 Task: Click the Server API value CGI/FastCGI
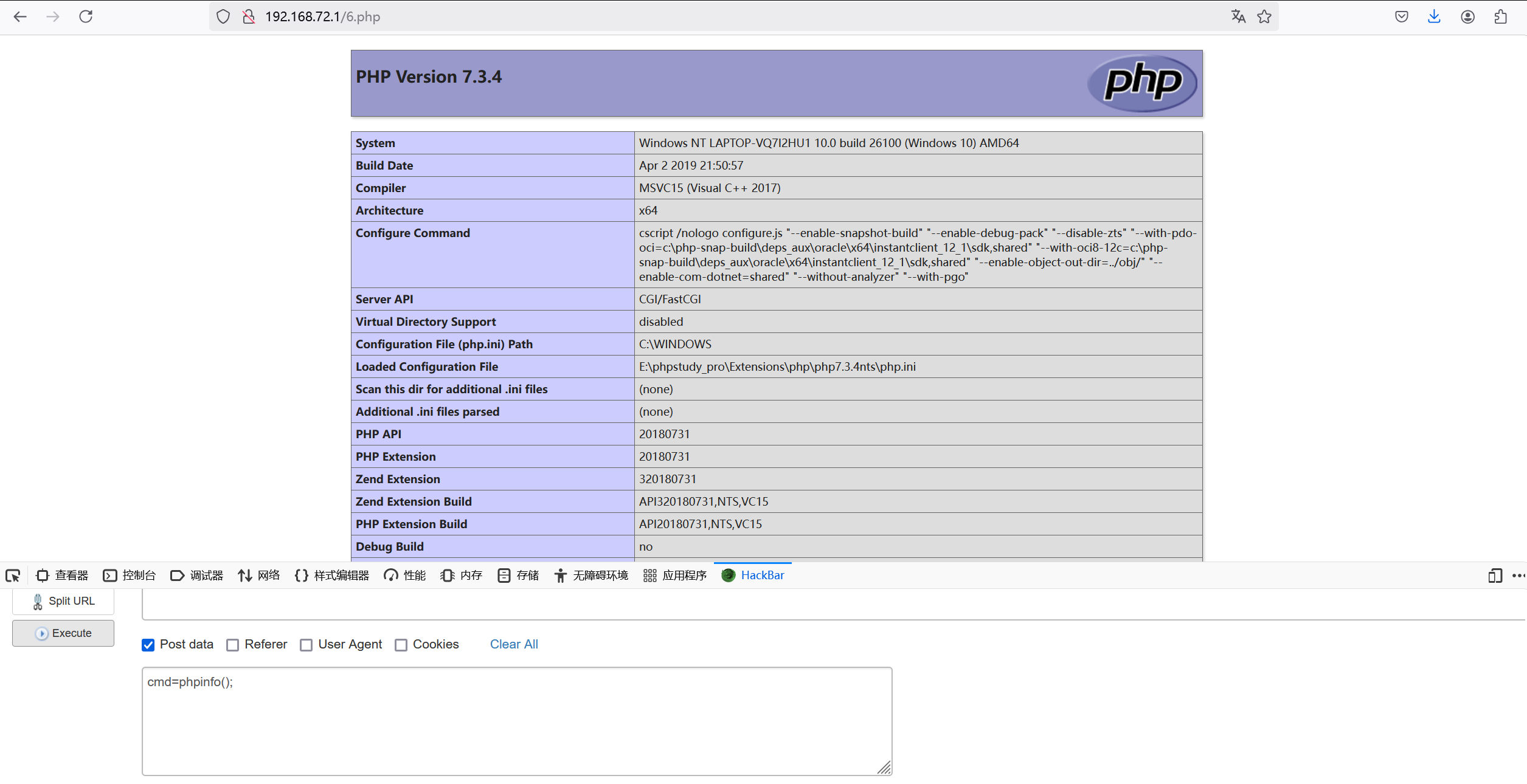(670, 299)
